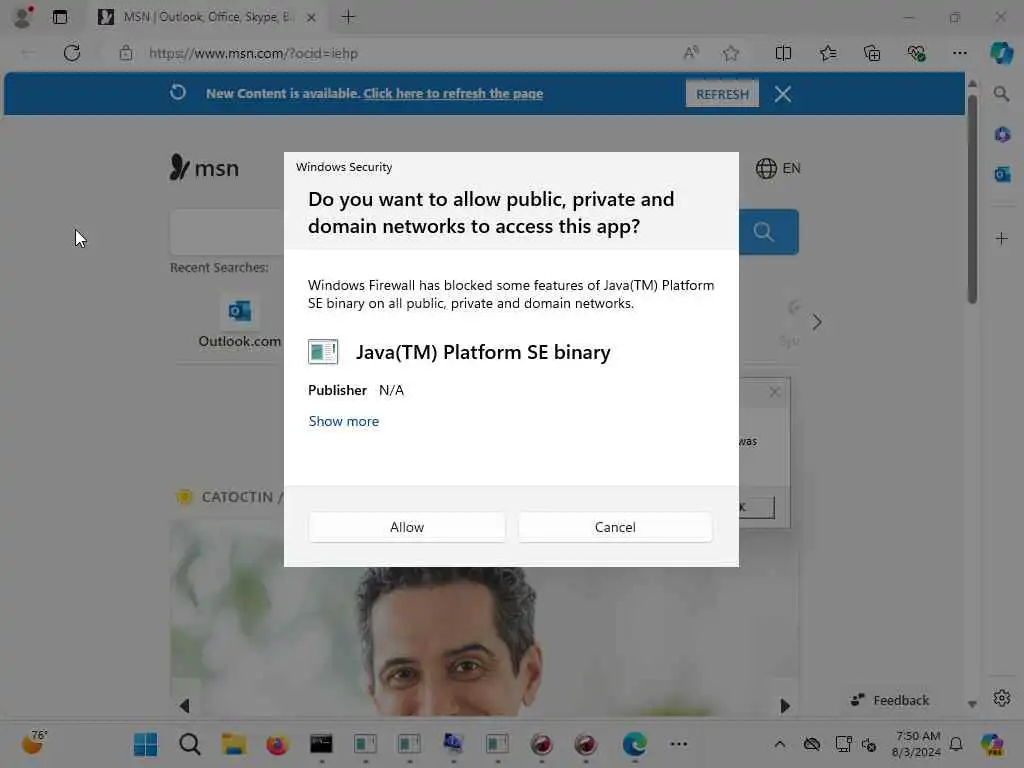
Task: Open the Microsoft 365 icon in the sidebar
Action: click(1002, 135)
